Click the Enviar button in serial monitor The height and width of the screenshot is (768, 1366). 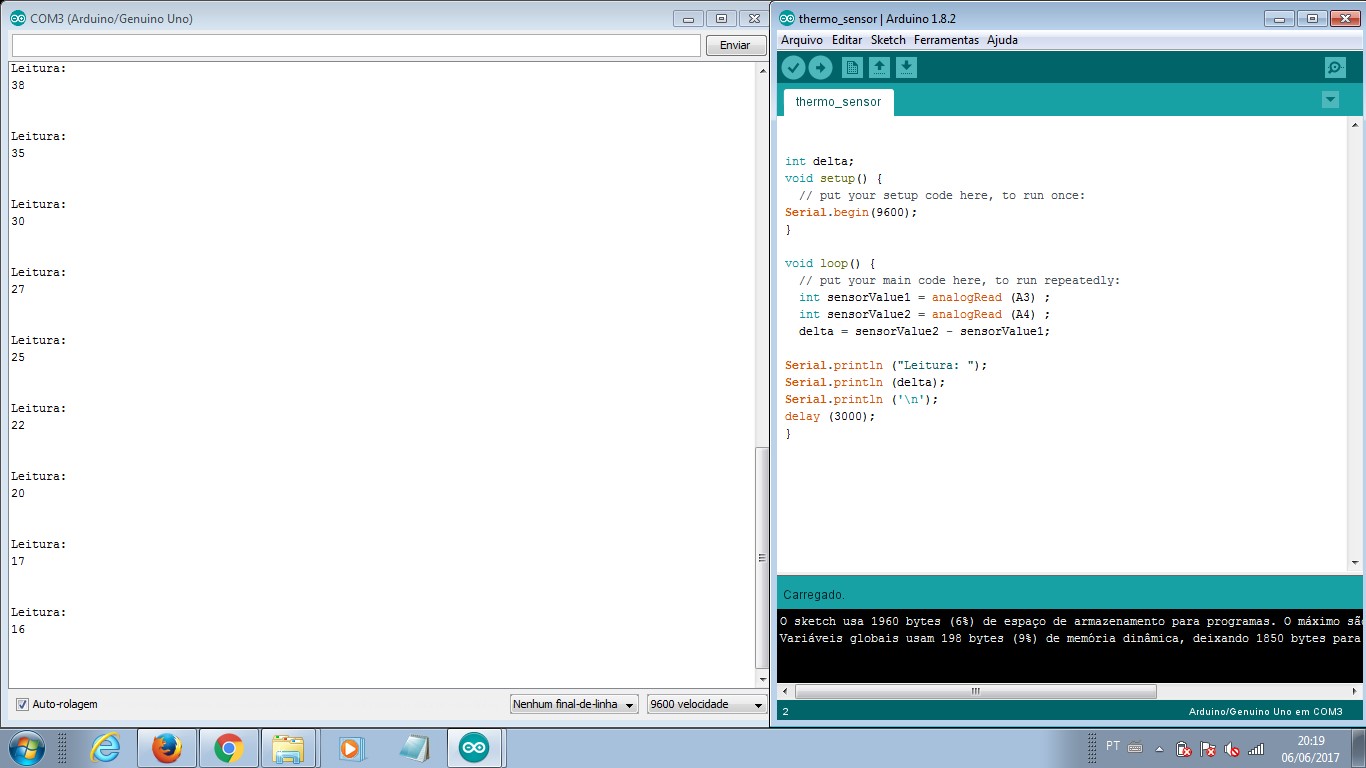coord(735,46)
